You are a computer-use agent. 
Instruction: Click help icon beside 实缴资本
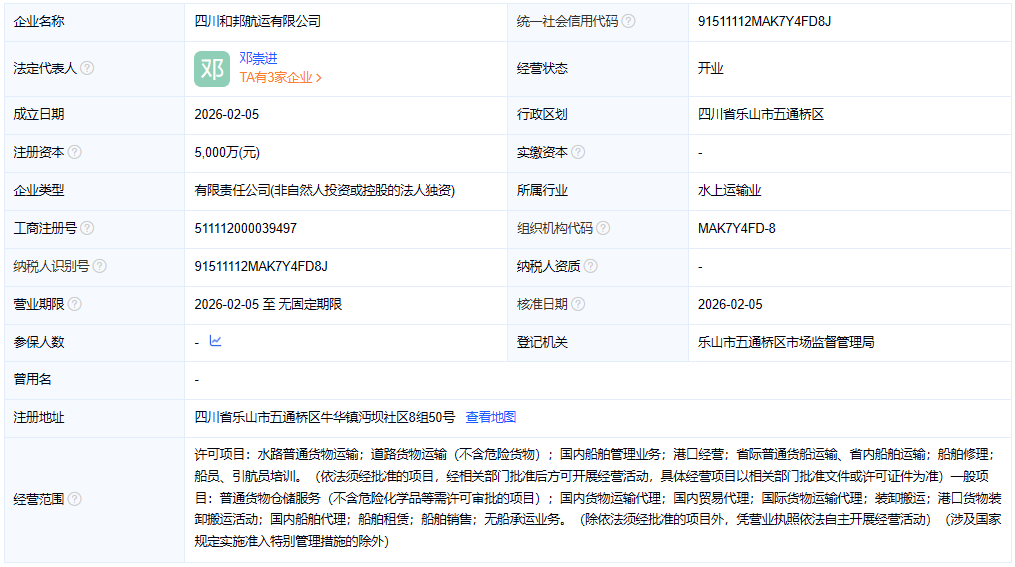point(578,152)
